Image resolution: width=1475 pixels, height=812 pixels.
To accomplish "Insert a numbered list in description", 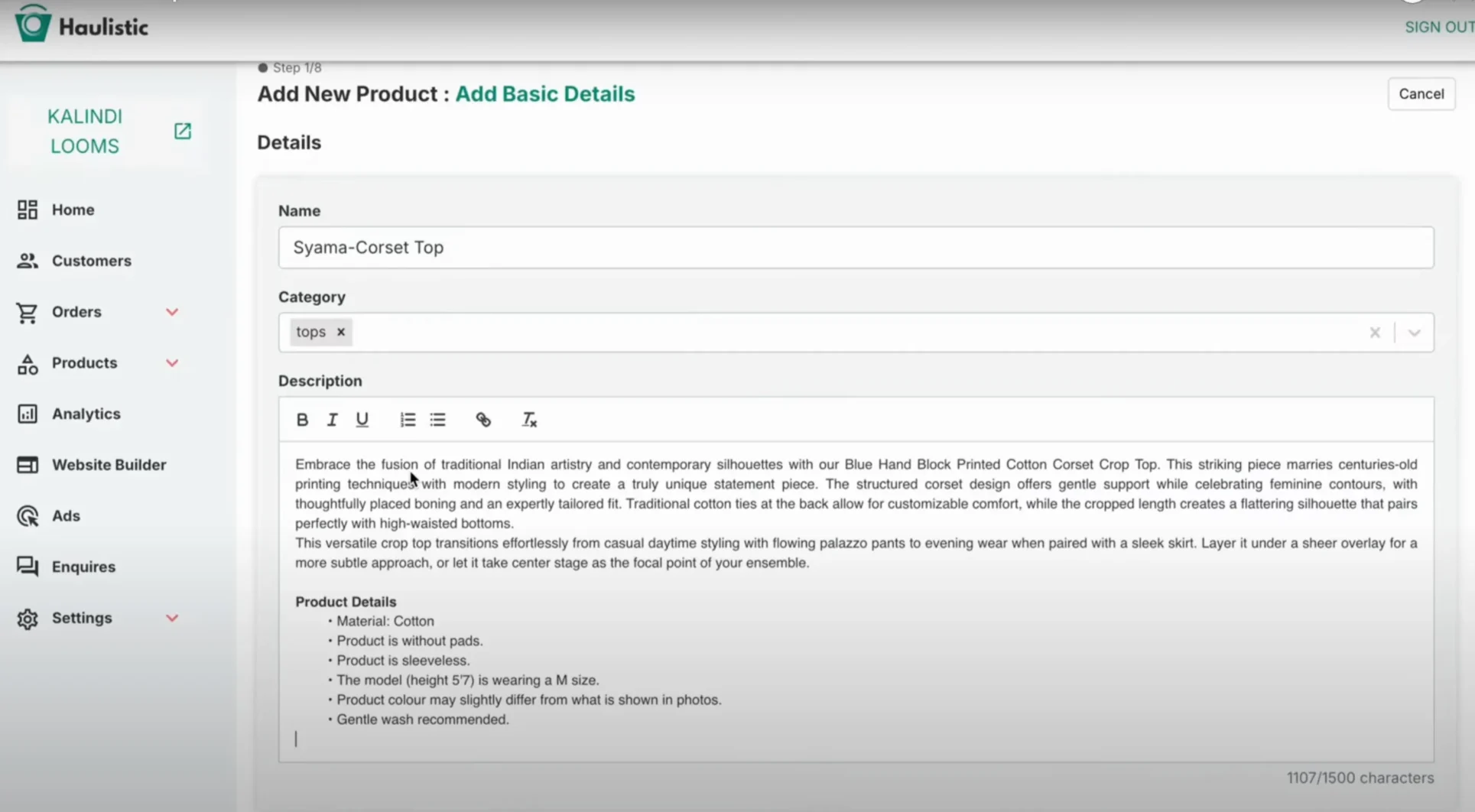I will [408, 420].
